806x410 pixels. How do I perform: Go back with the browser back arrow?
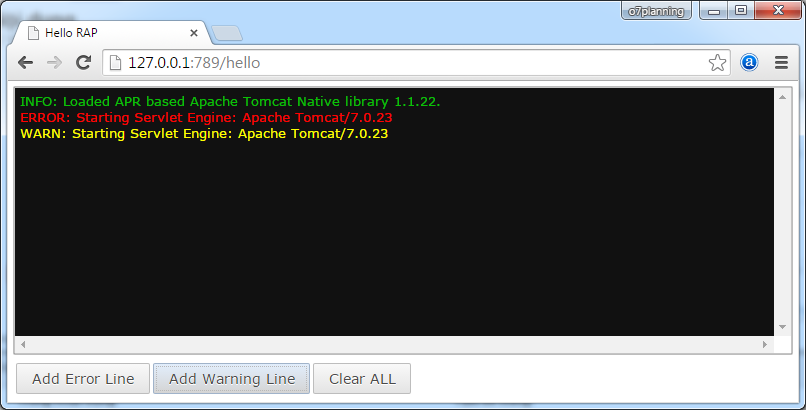[25, 63]
